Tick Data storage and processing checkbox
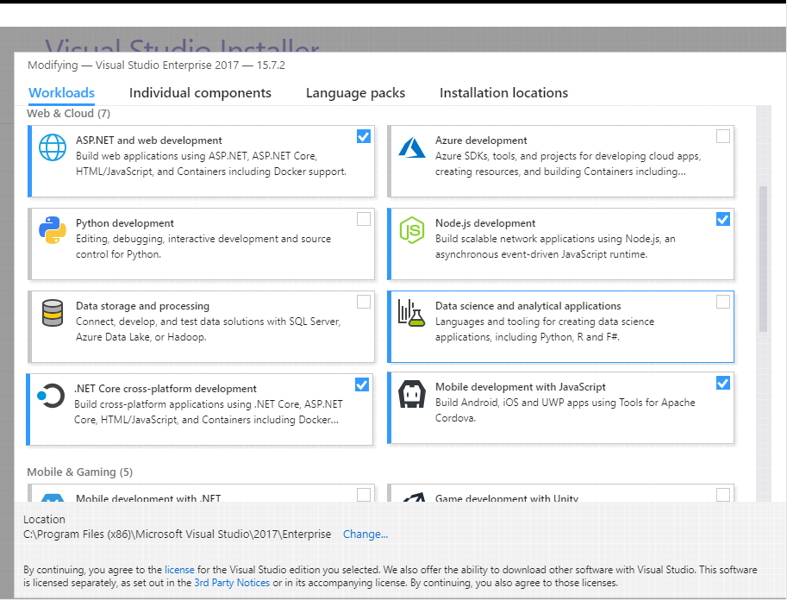This screenshot has width=787, height=600. pyautogui.click(x=363, y=302)
